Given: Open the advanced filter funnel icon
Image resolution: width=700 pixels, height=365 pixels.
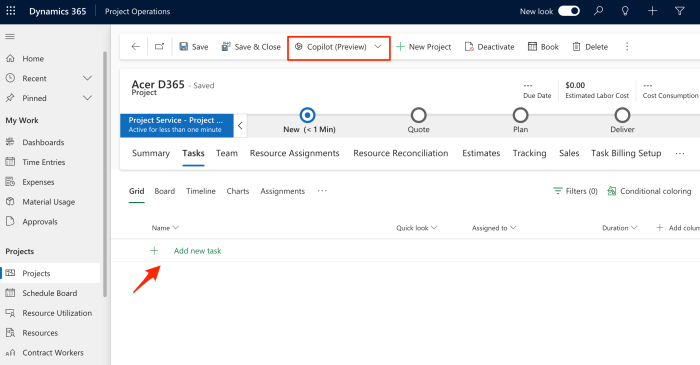Looking at the screenshot, I should (679, 11).
